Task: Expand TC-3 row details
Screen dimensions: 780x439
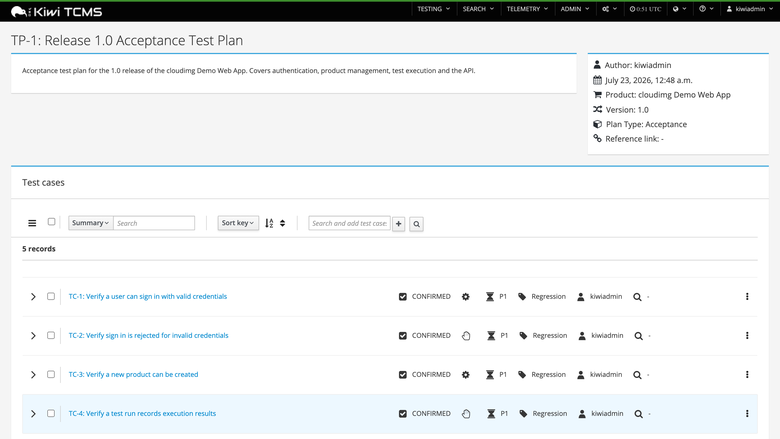Action: (33, 375)
